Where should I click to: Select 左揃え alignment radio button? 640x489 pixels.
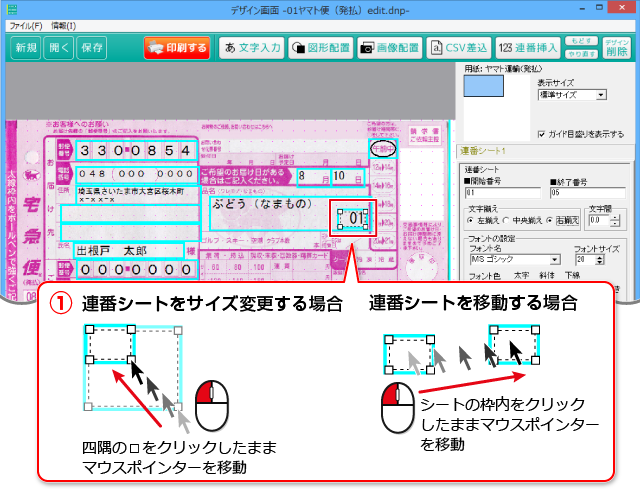[471, 220]
